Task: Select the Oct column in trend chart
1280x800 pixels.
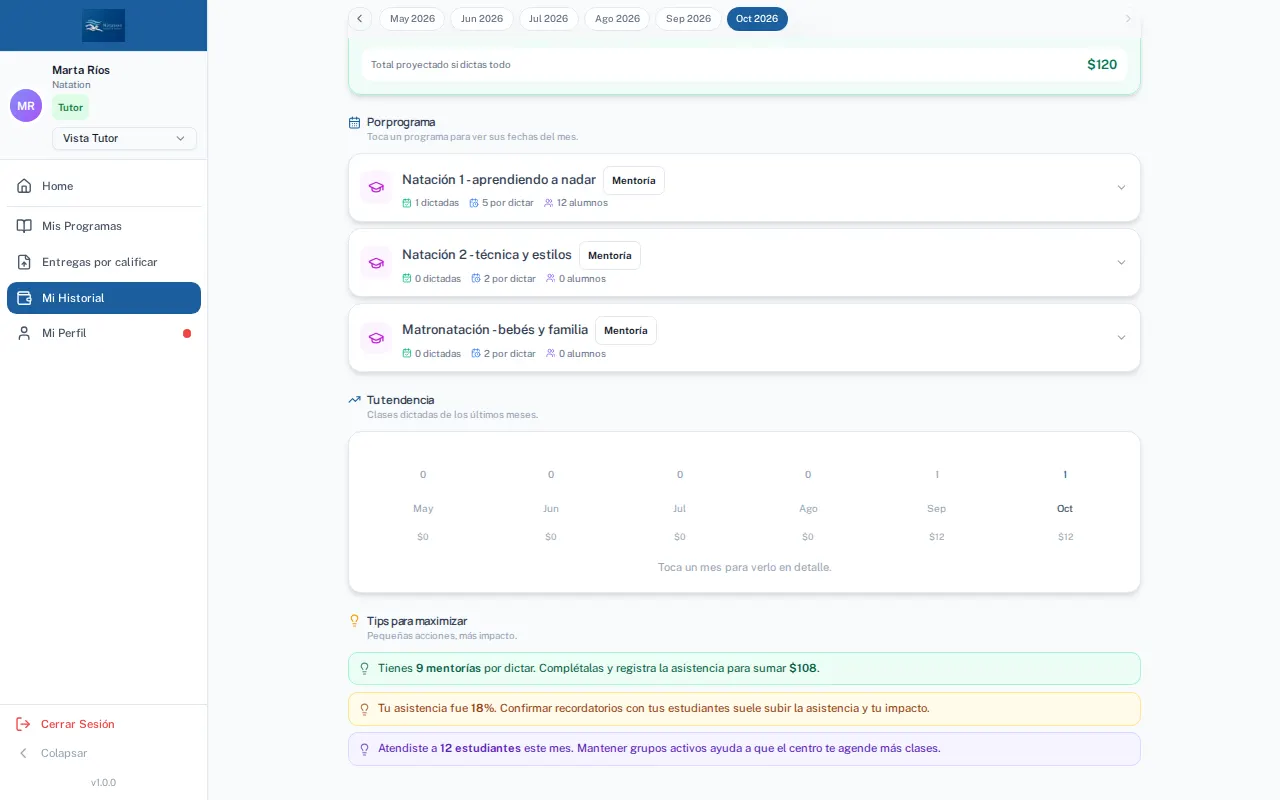Action: [1065, 505]
